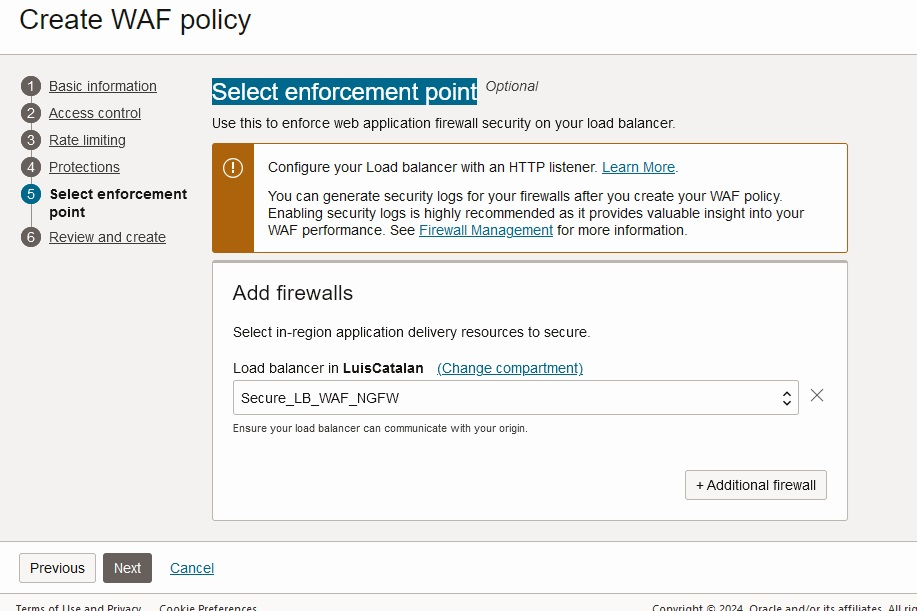Go to Basic information step

point(103,87)
